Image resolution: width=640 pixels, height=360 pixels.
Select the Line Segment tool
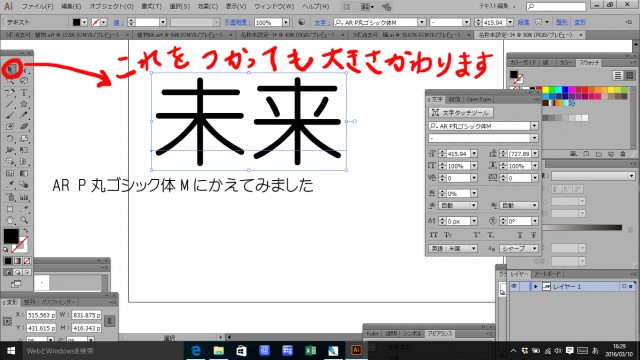[x=10, y=104]
